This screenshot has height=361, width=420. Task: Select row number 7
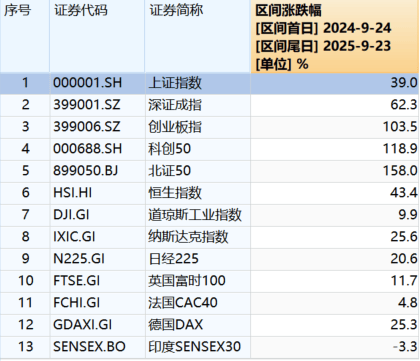(25, 215)
